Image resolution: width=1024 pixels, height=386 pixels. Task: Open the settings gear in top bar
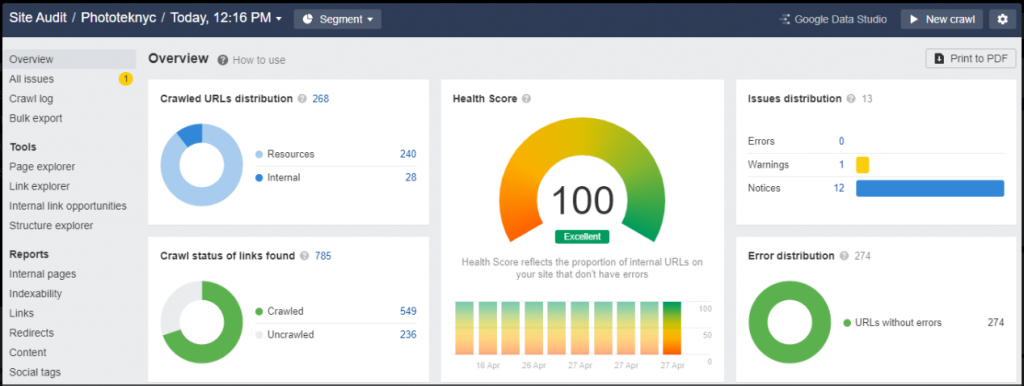pos(1002,19)
